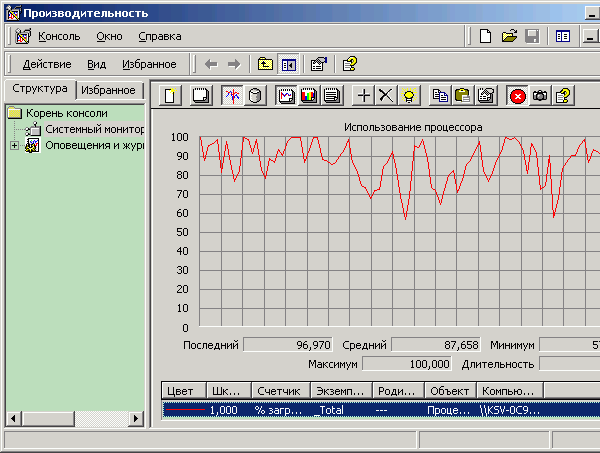Switch to the Избранное tab

108,90
